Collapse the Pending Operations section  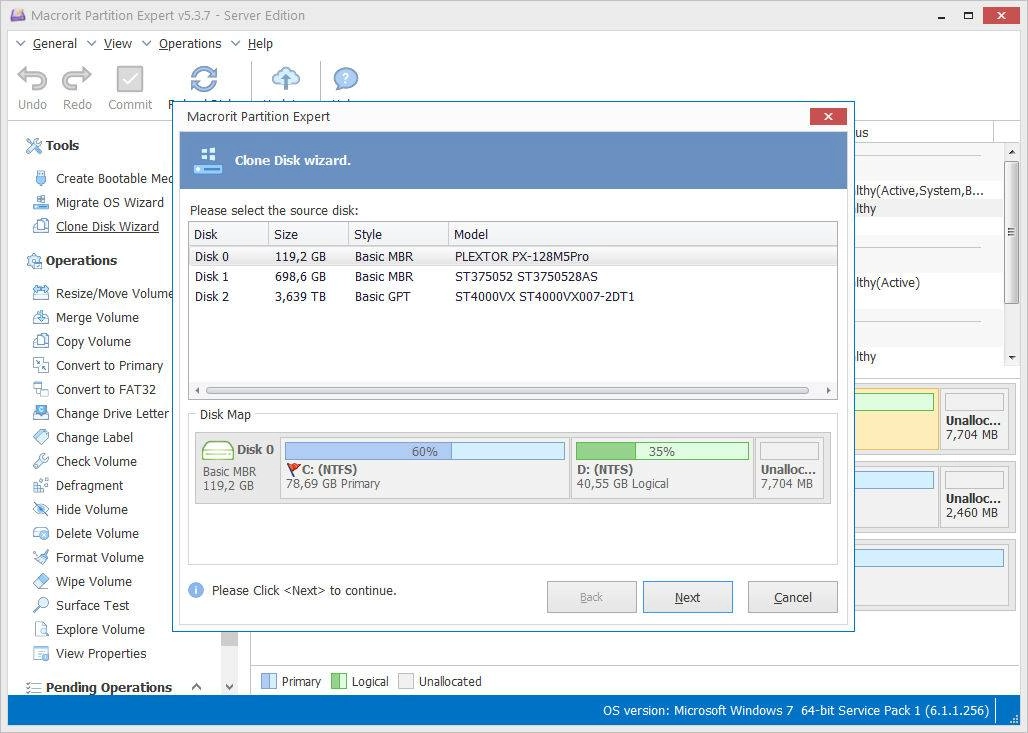pyautogui.click(x=196, y=686)
